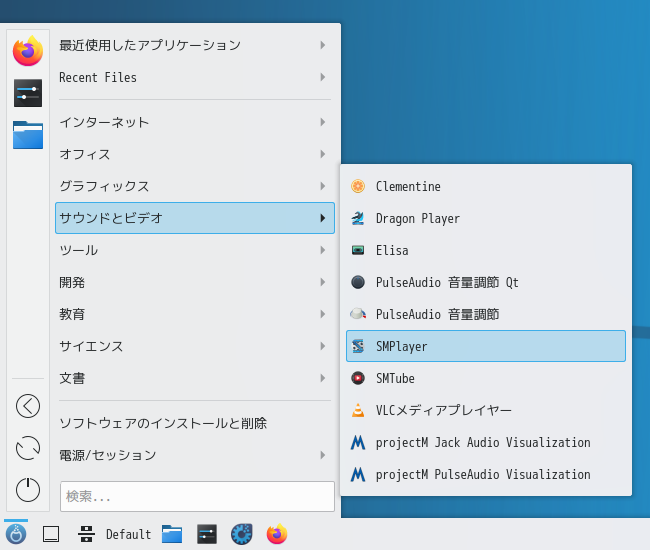Click the back arrow circle icon in the sidebar
Viewport: 650px width, 550px height.
click(28, 406)
